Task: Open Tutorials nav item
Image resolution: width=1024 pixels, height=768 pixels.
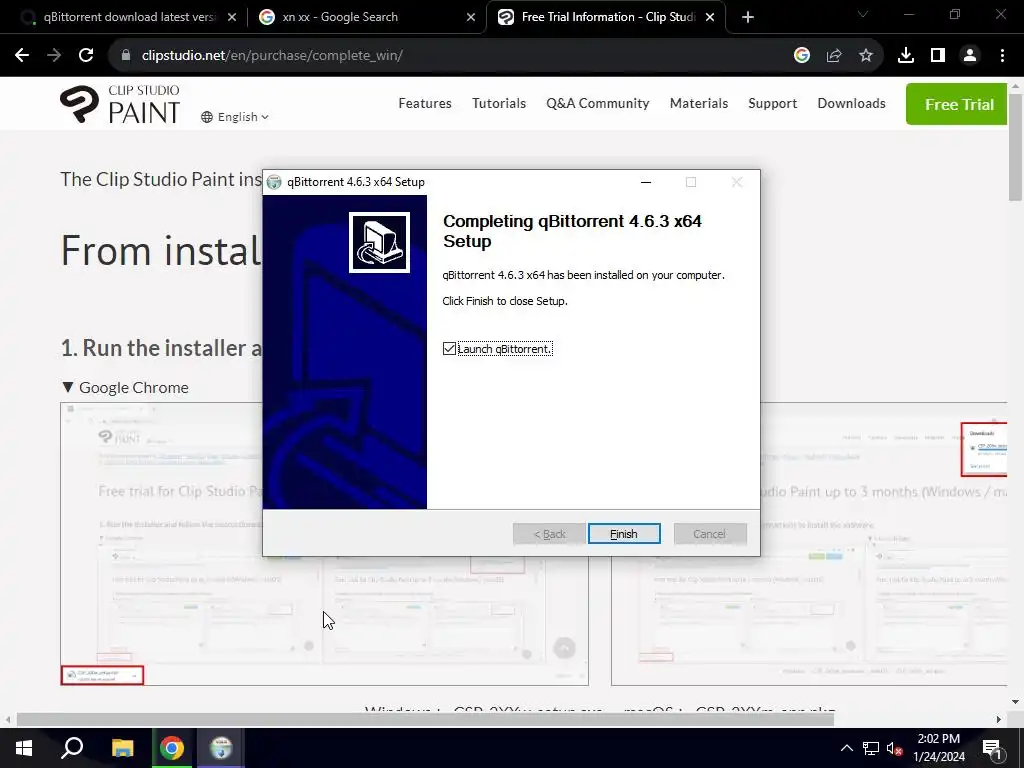Action: [x=499, y=103]
